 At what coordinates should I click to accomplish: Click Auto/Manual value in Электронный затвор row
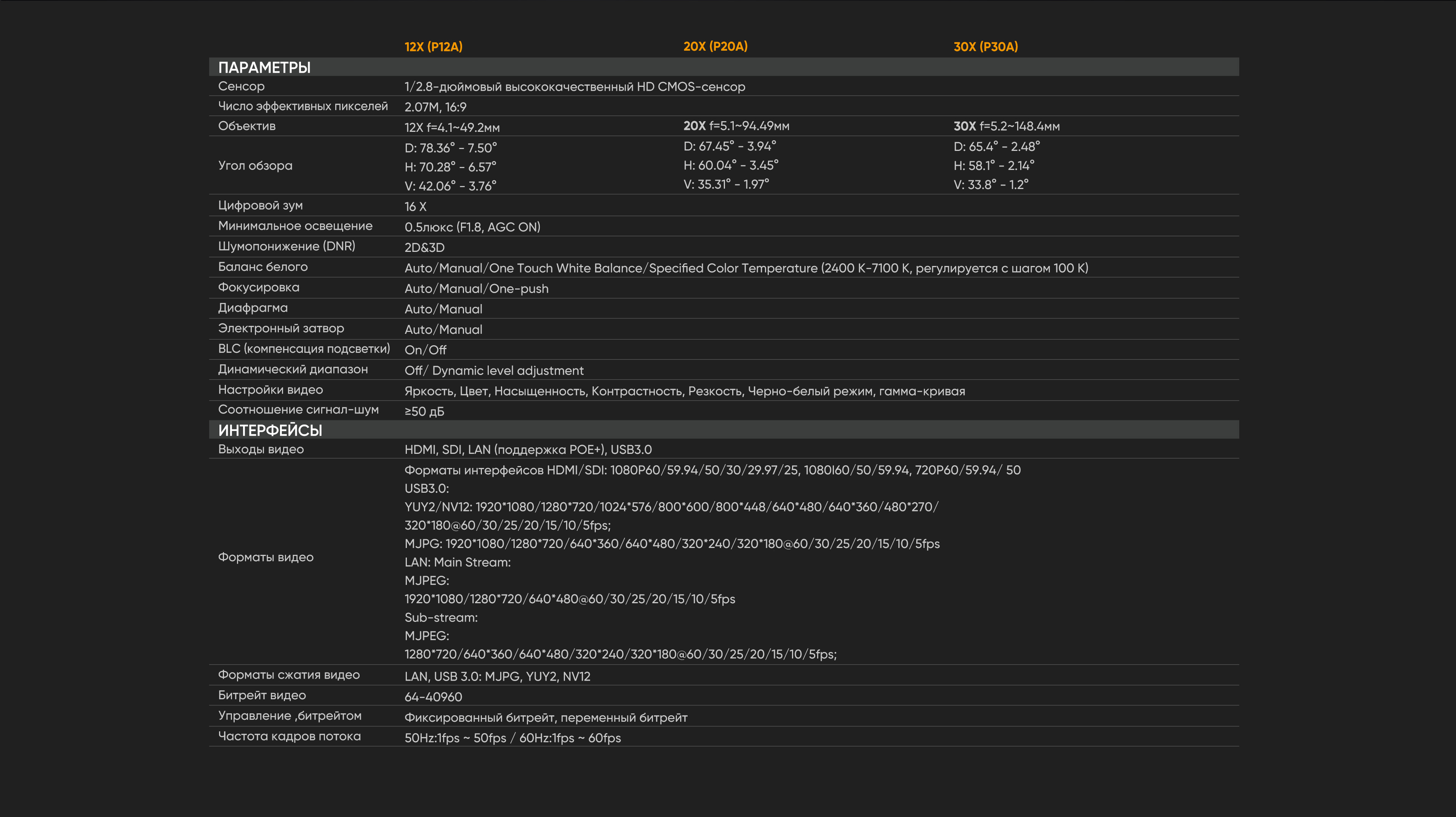coord(444,330)
